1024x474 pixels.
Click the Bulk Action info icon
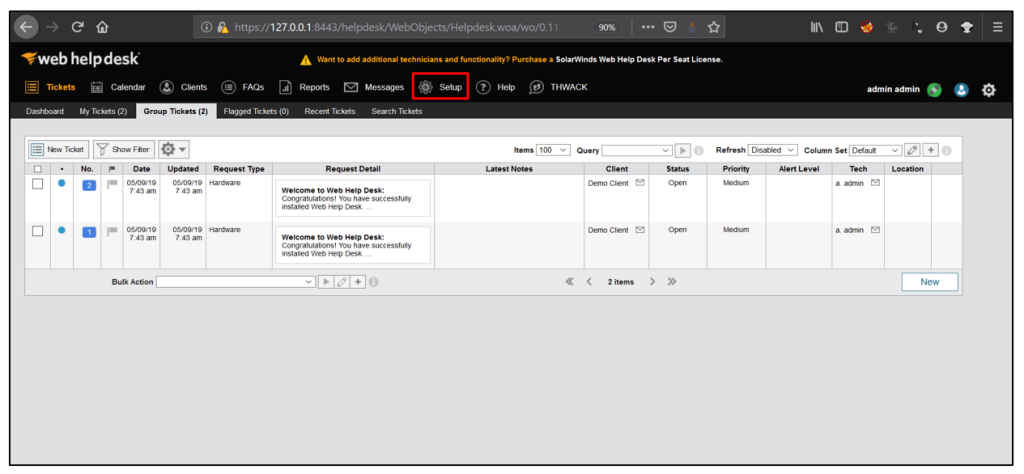click(374, 282)
